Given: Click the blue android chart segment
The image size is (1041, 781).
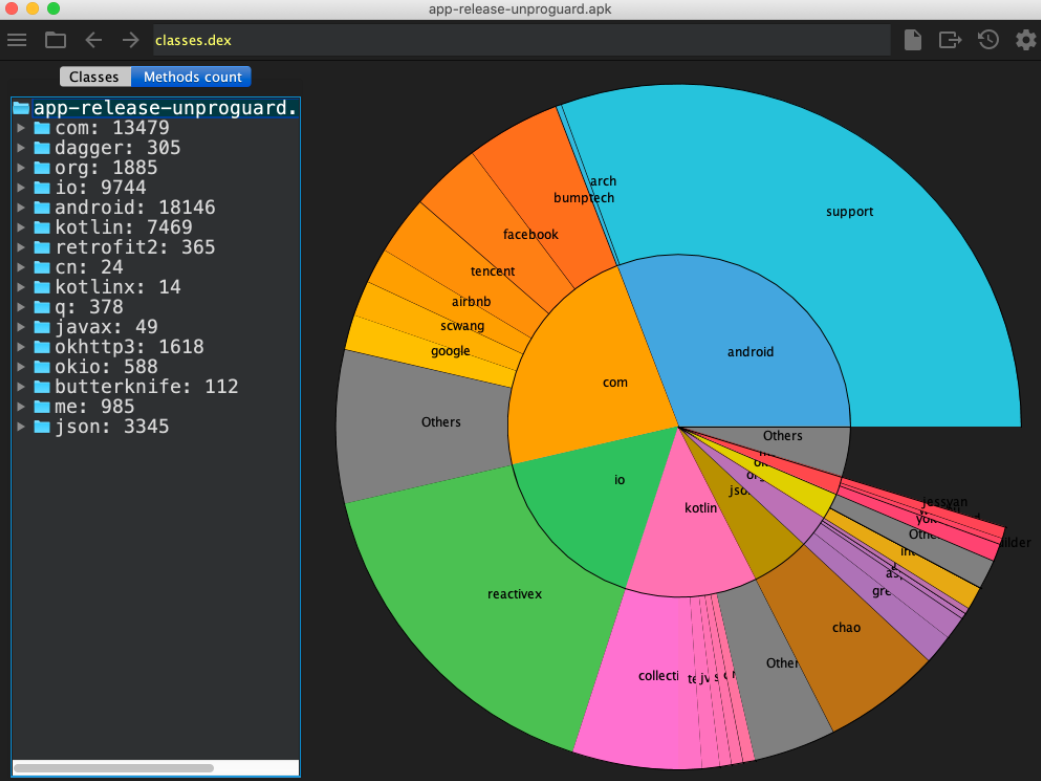Looking at the screenshot, I should pyautogui.click(x=750, y=351).
